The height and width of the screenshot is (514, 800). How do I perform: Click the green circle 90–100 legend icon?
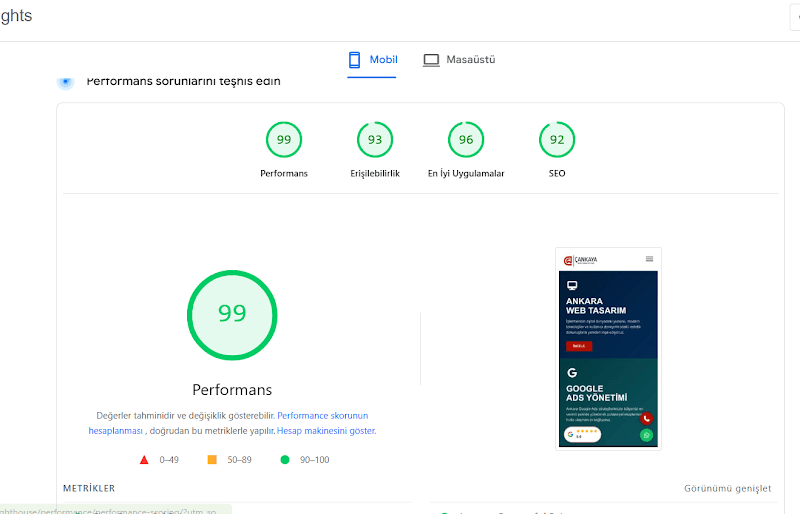285,460
